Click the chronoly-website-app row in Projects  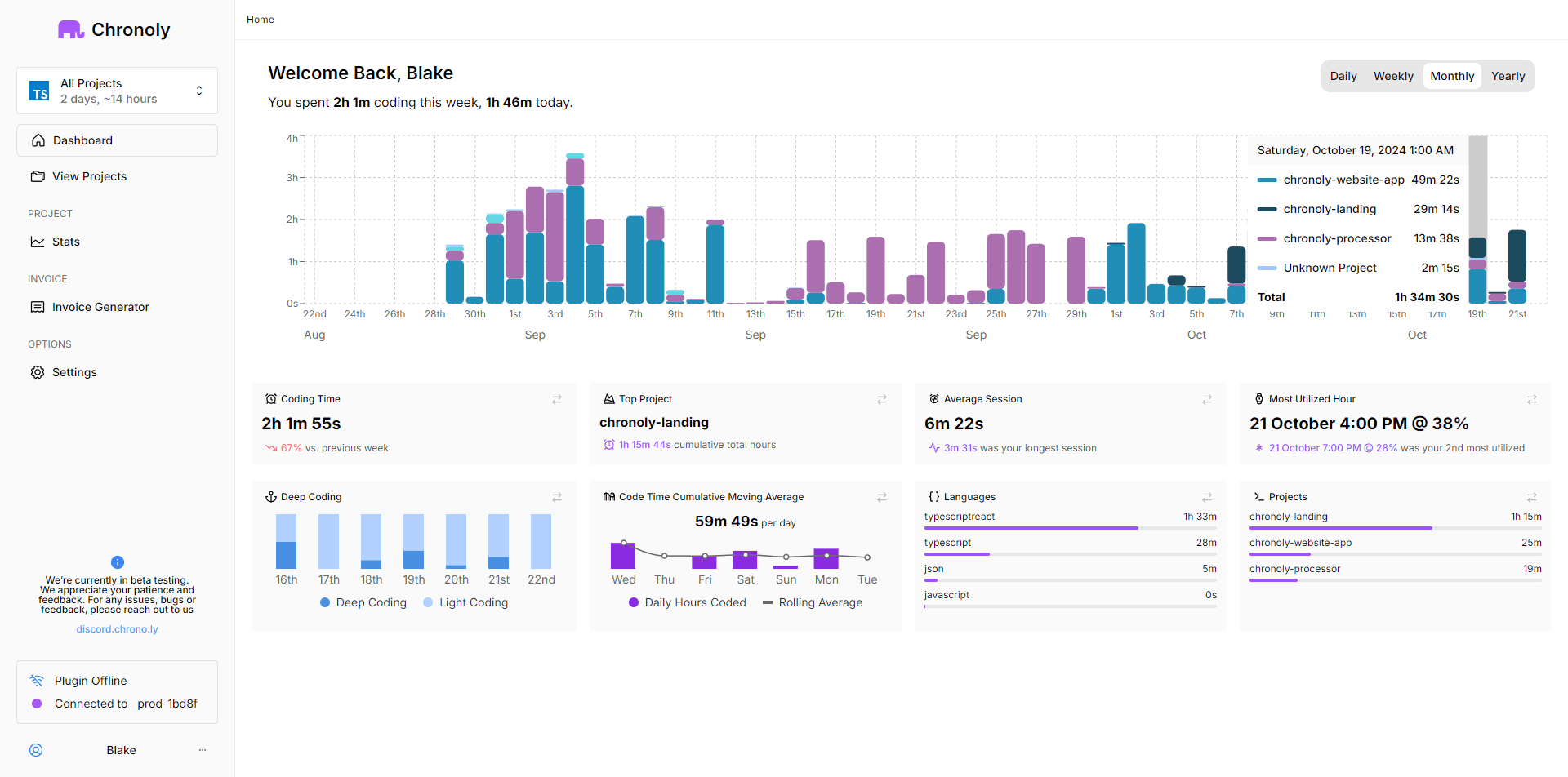(x=1396, y=547)
